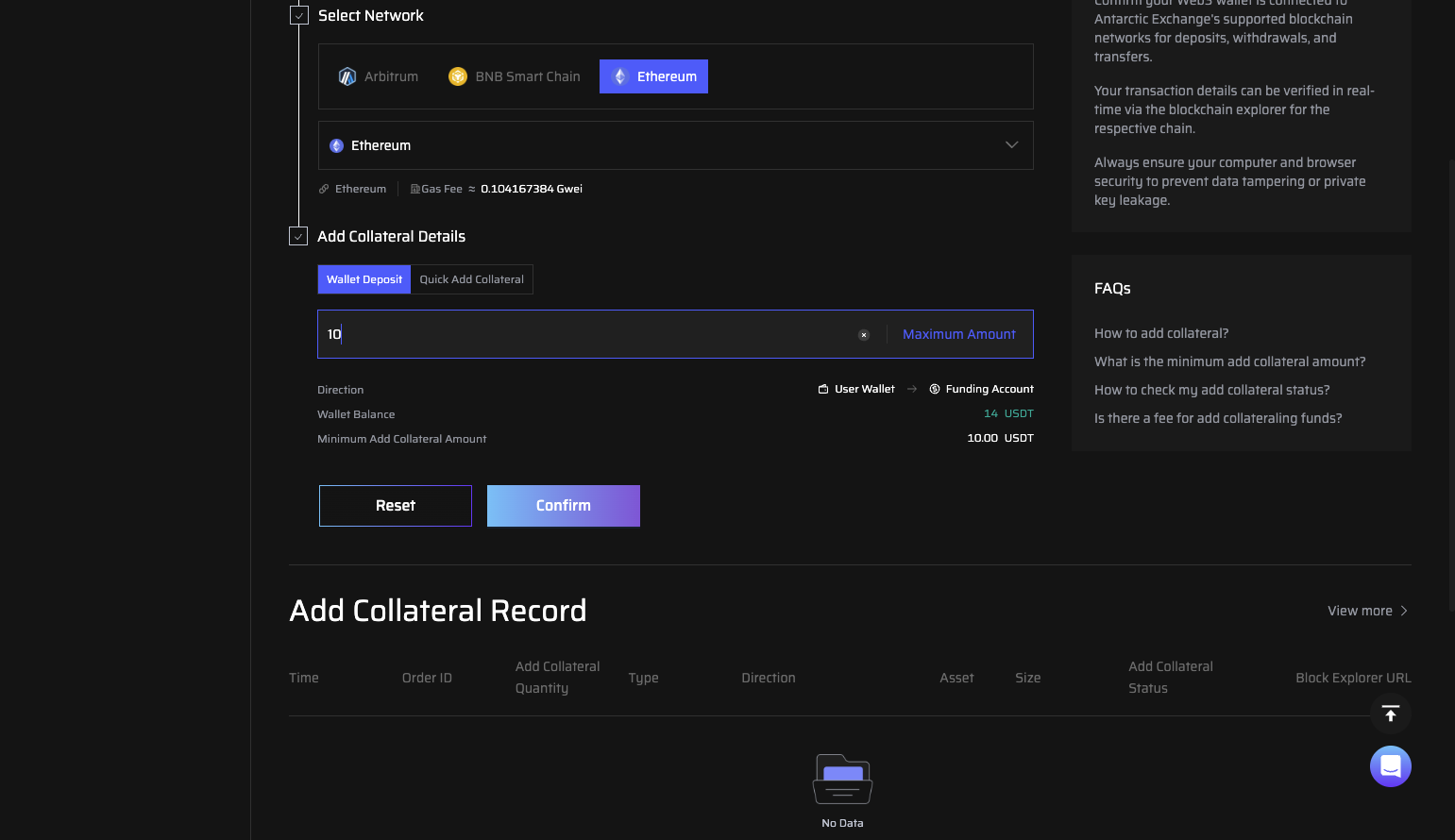This screenshot has width=1455, height=840.
Task: Click the Add Collateral Status column header
Action: click(1171, 678)
